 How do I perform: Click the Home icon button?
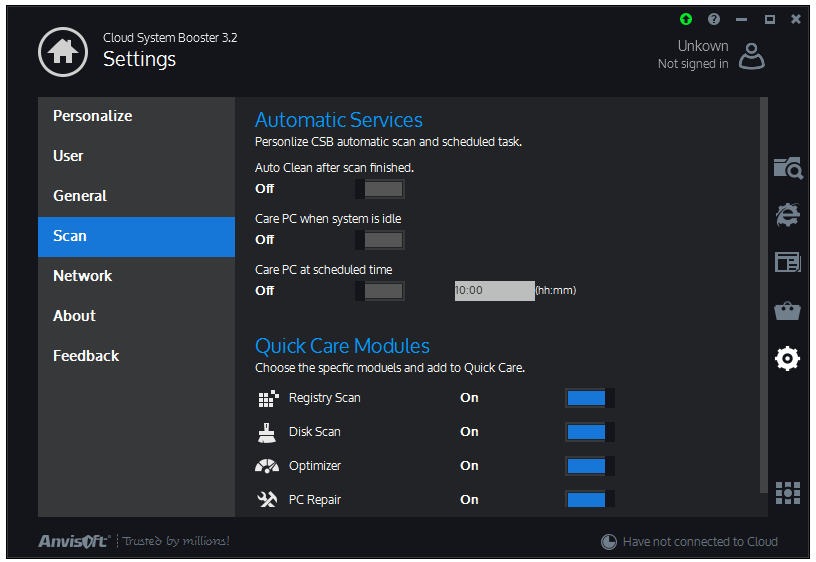pos(62,51)
